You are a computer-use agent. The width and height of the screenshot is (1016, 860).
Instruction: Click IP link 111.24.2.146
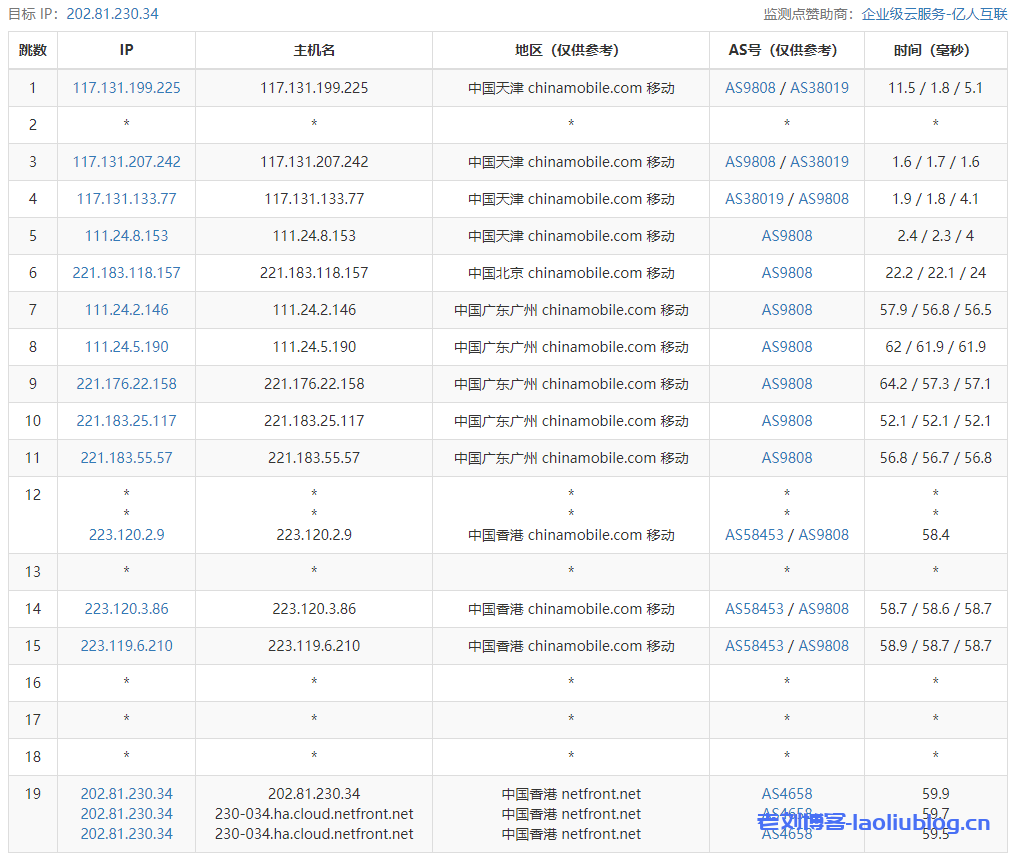(x=126, y=310)
